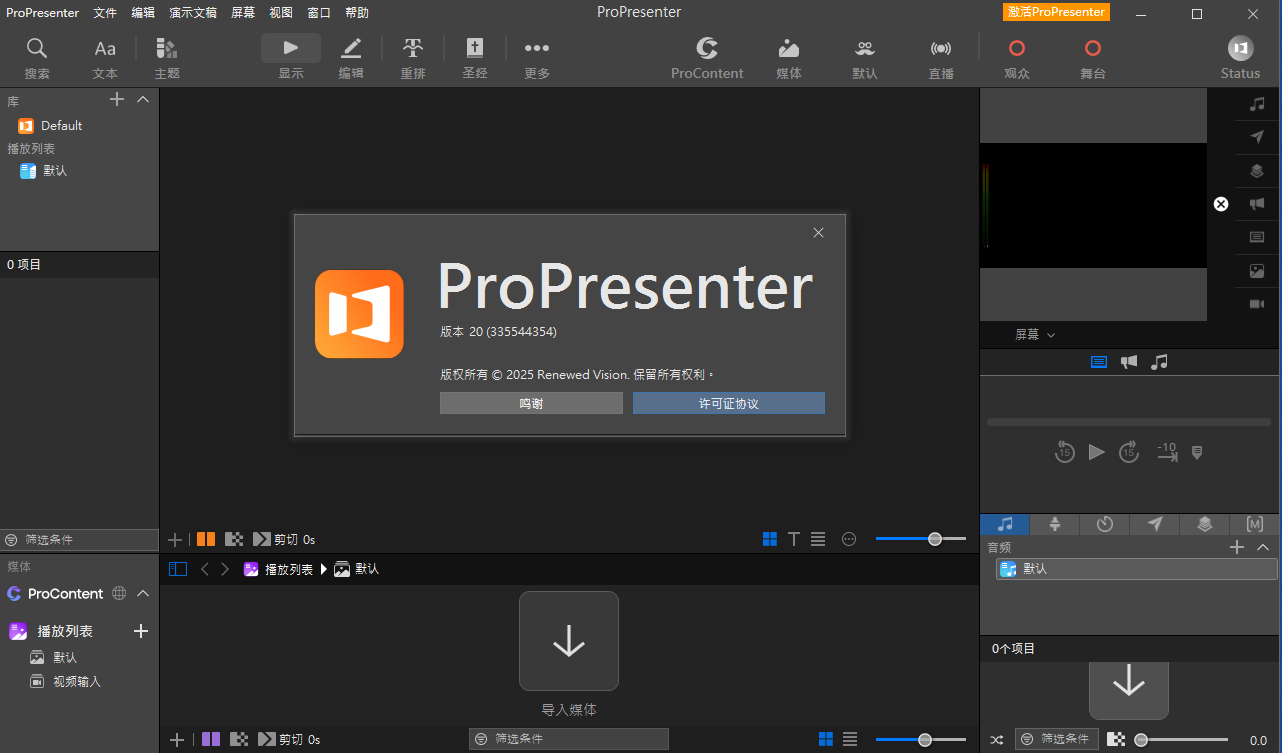Open the Theme (主题) toolbar icon
The image size is (1282, 753).
click(x=167, y=49)
